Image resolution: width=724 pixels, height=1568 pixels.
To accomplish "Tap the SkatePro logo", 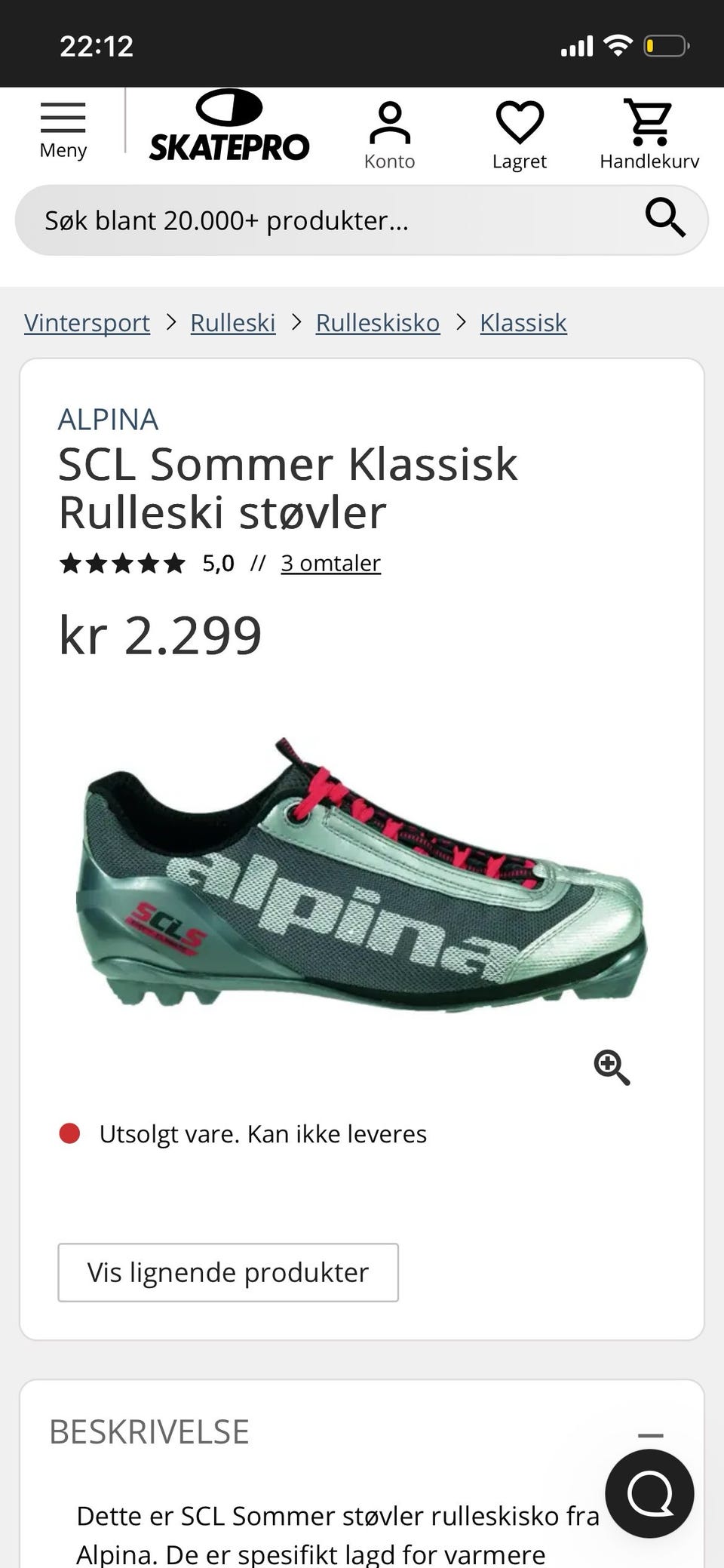I will click(229, 126).
